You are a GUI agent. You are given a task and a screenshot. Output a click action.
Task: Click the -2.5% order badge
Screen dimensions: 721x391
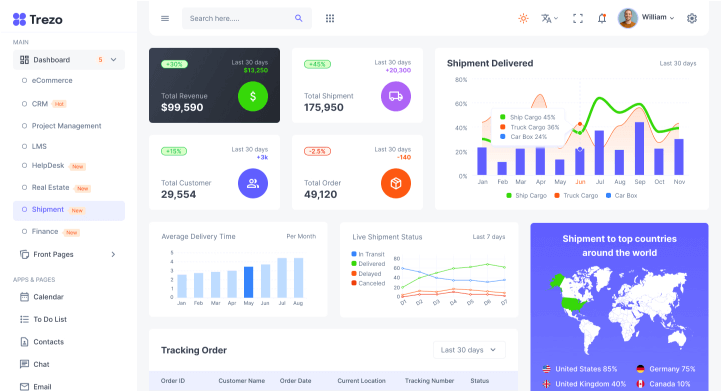tap(317, 151)
